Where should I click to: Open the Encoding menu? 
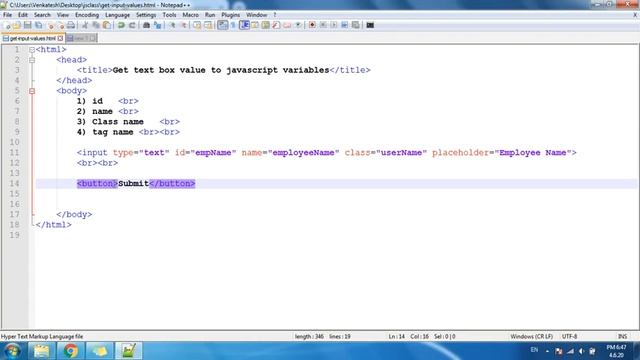coord(87,15)
